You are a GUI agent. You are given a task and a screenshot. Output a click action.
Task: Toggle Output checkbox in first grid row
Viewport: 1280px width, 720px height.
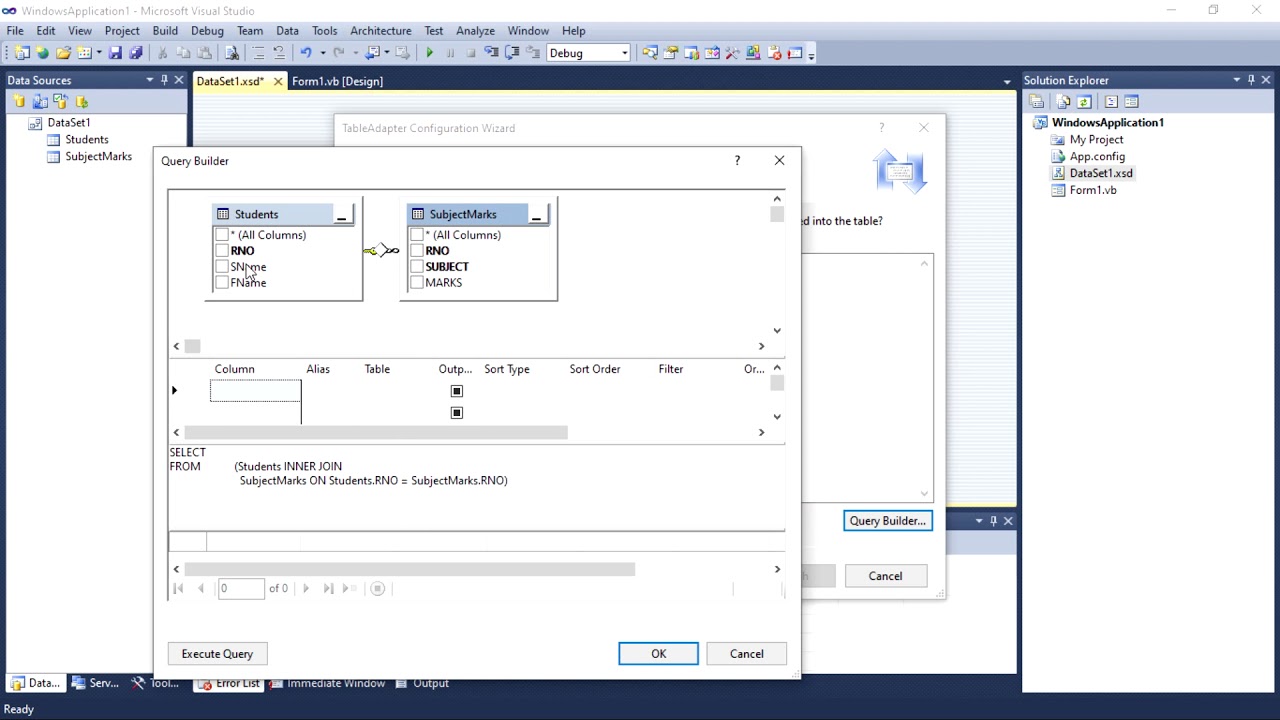tap(457, 391)
